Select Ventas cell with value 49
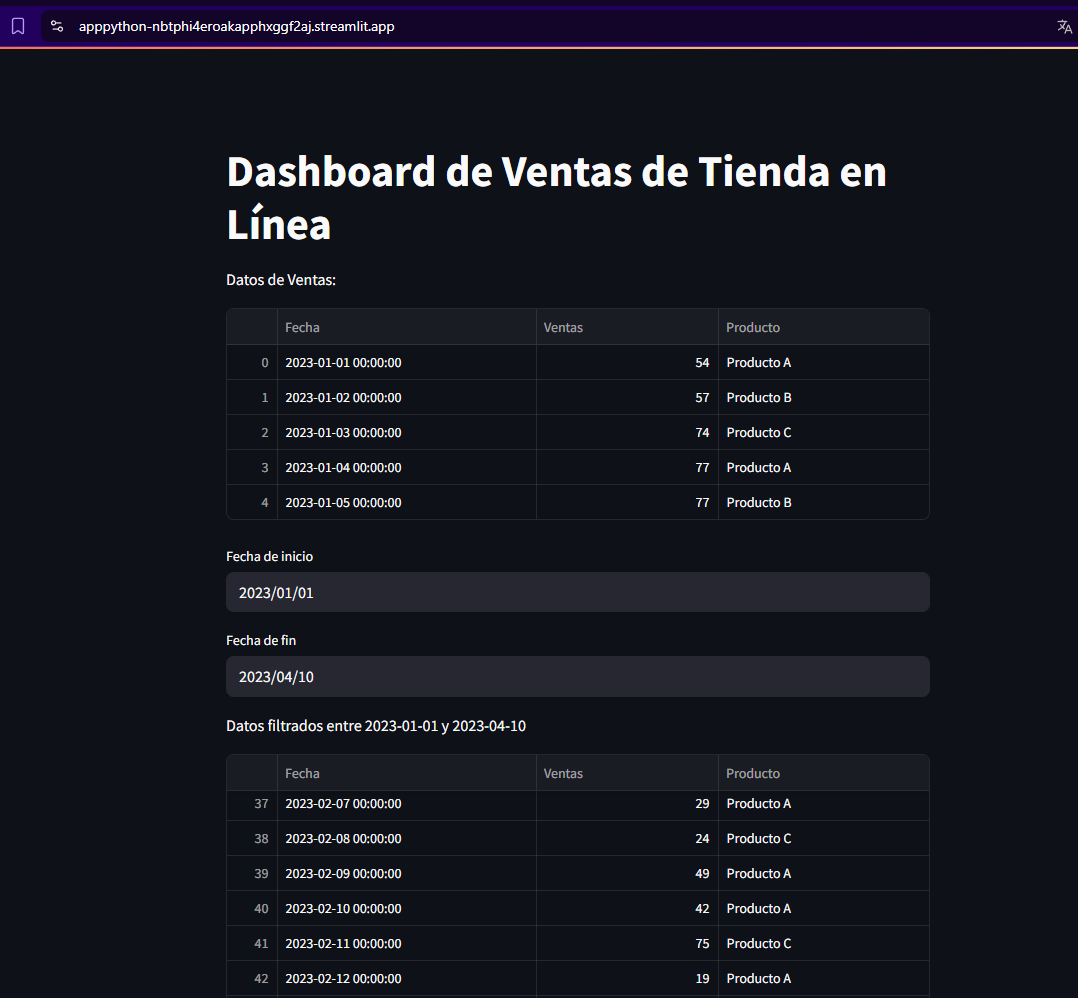Image resolution: width=1078 pixels, height=998 pixels. (x=627, y=874)
